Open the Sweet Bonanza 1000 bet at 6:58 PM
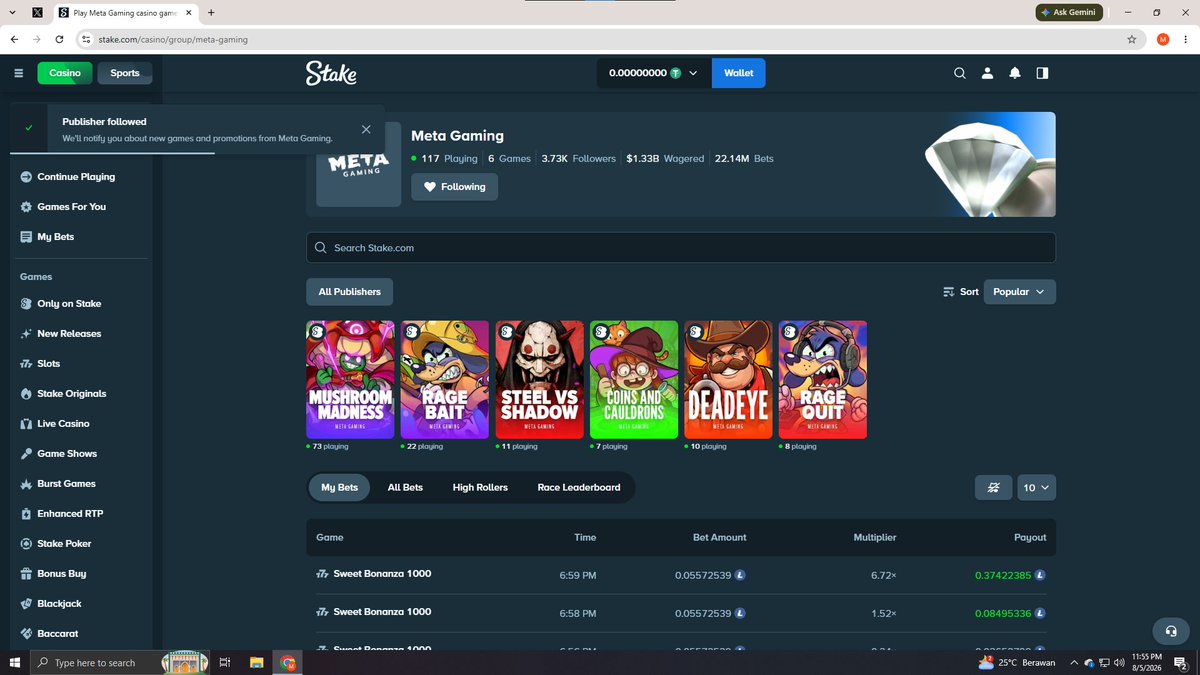Screen dimensions: 1200x675 (x=681, y=613)
